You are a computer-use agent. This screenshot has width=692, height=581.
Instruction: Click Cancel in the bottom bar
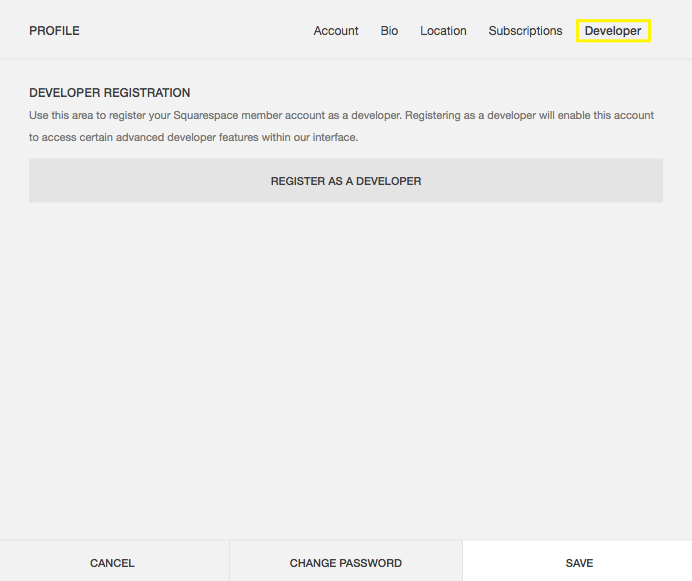point(112,563)
